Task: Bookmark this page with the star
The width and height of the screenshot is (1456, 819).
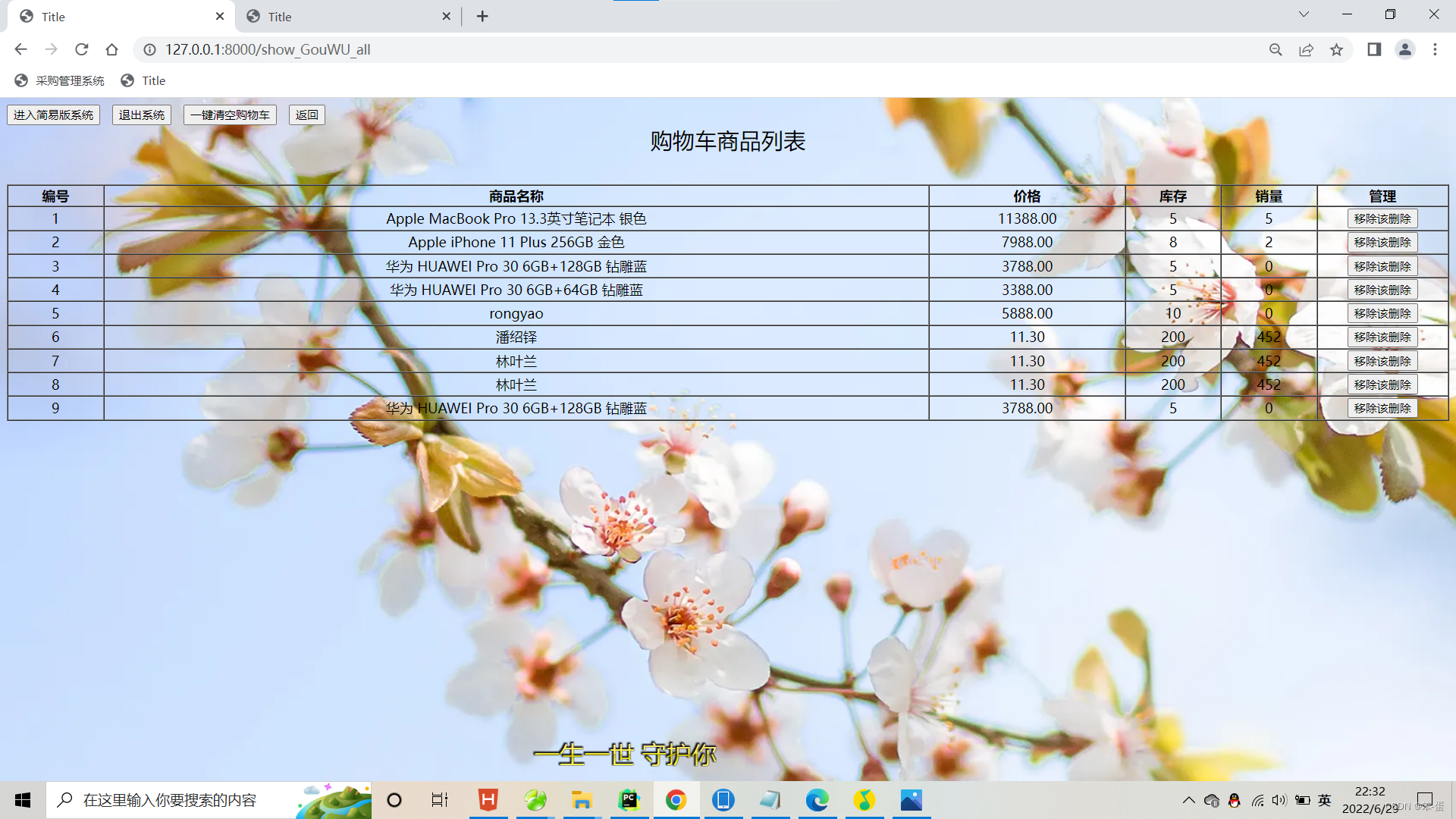Action: 1336,49
